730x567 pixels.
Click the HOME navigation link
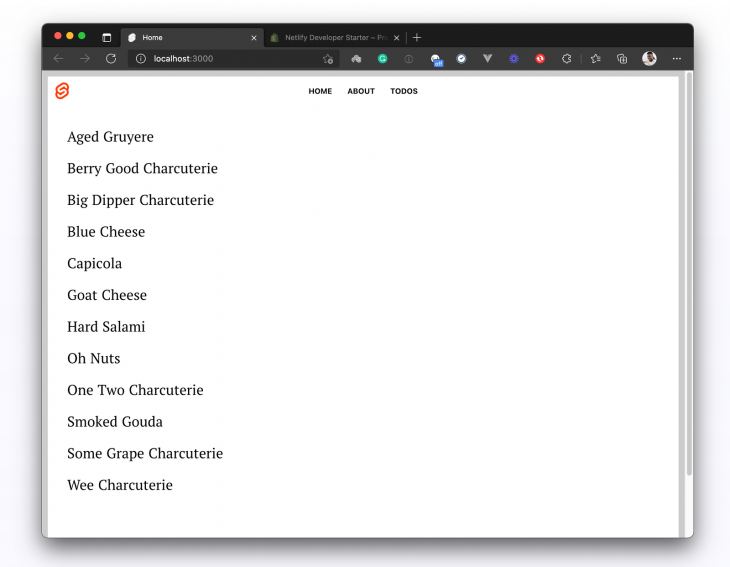coord(320,91)
